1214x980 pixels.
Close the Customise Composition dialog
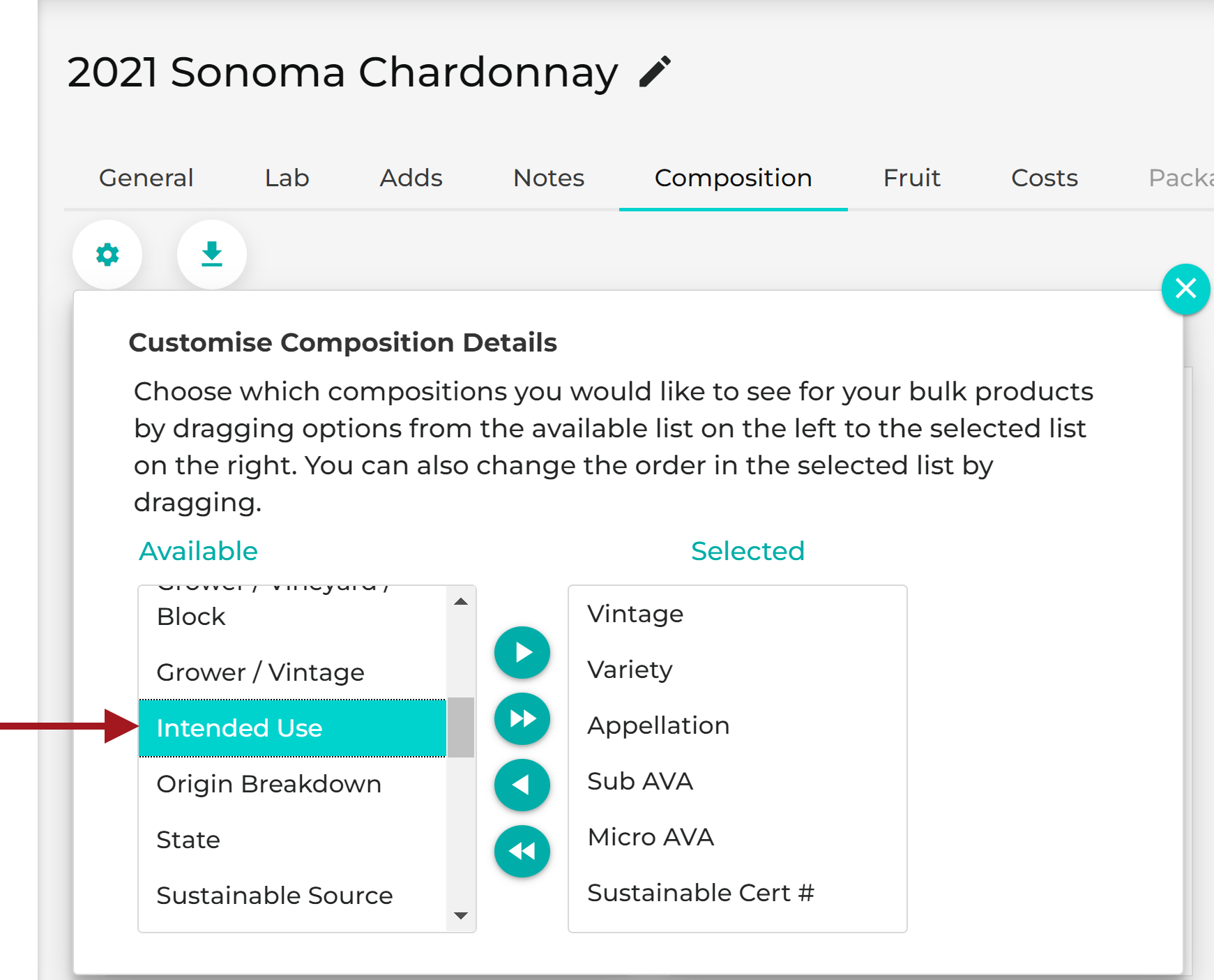coord(1185,289)
